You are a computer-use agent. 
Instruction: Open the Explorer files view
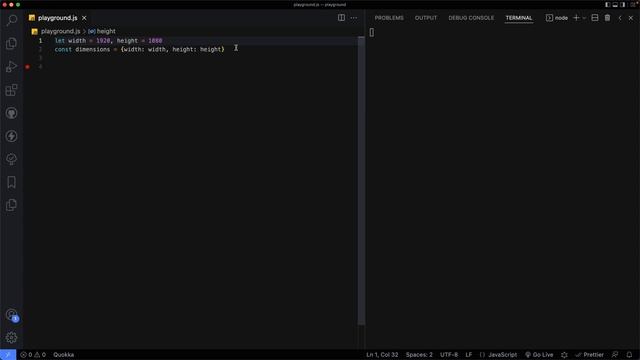click(x=11, y=43)
